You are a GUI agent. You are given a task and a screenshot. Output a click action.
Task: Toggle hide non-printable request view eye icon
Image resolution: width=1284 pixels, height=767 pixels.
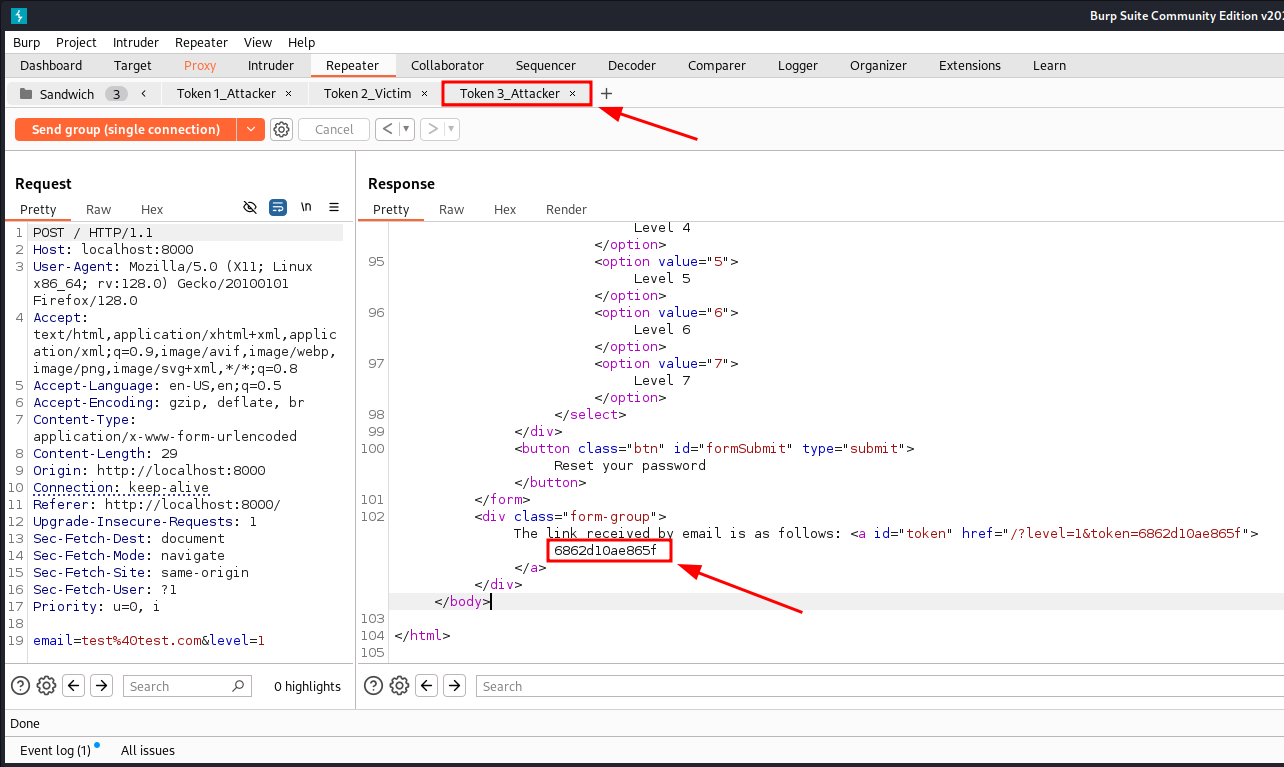click(250, 208)
